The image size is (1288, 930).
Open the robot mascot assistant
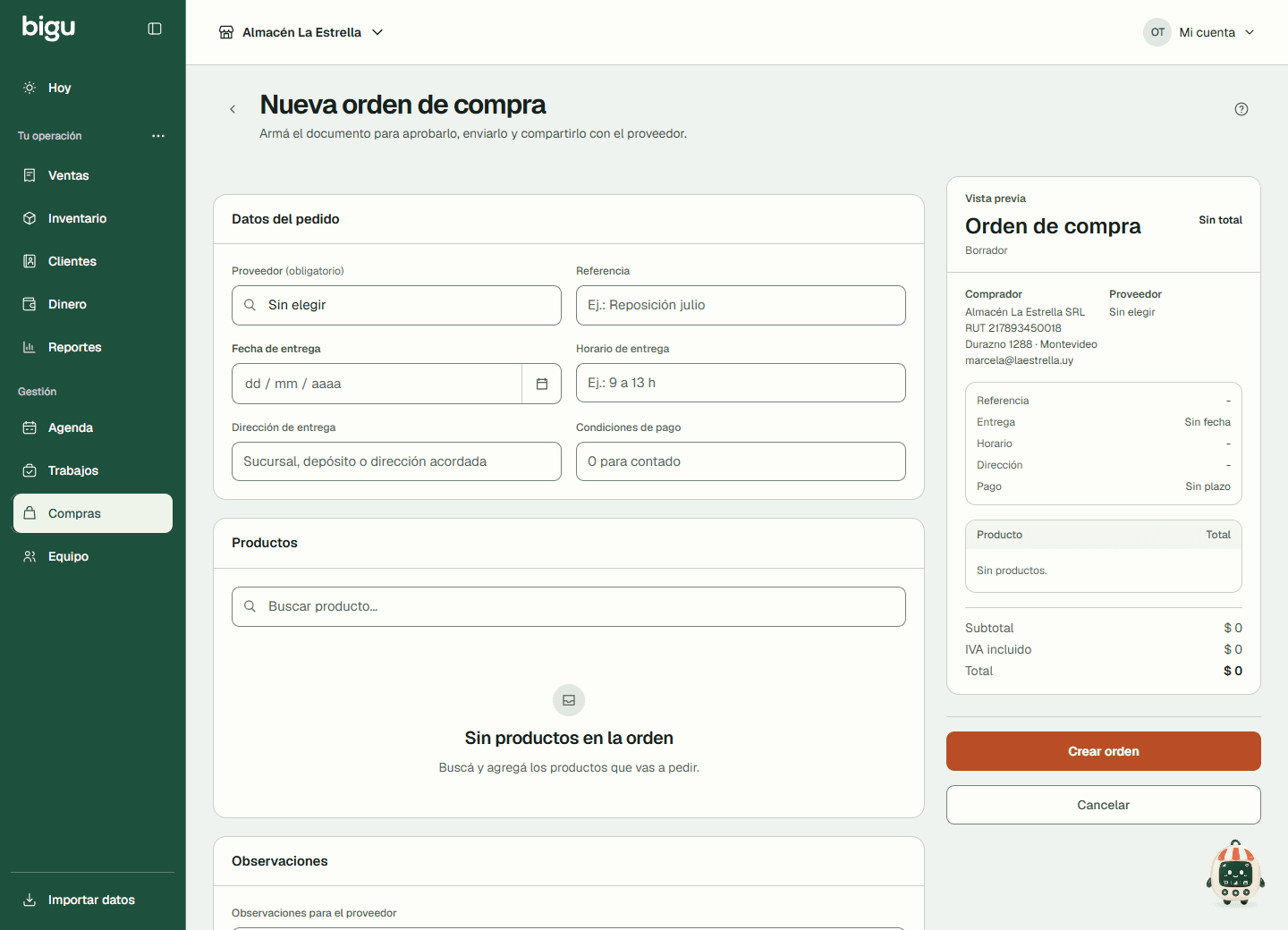(1235, 874)
